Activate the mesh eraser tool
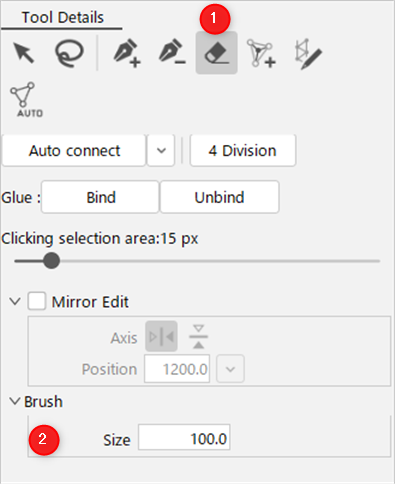This screenshot has height=484, width=395. point(217,53)
